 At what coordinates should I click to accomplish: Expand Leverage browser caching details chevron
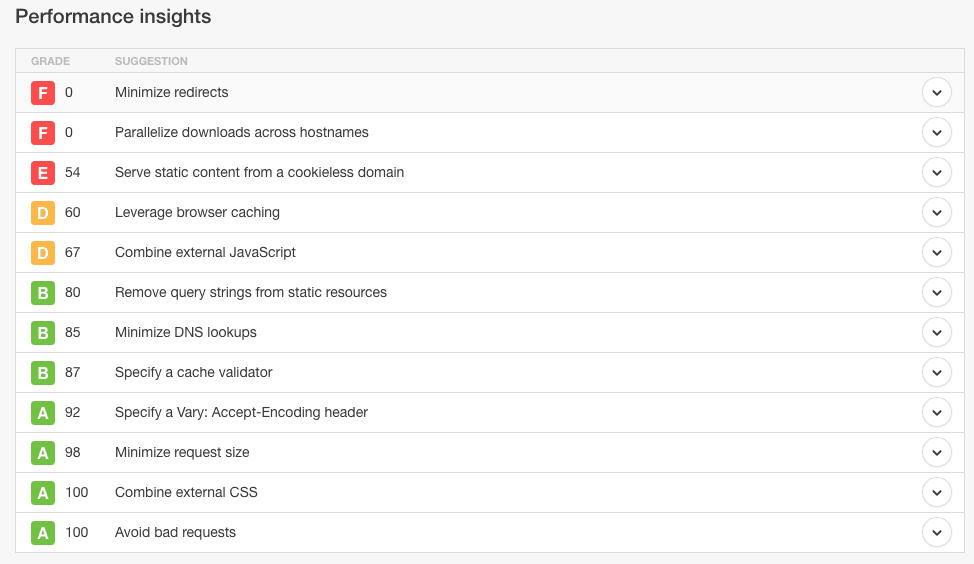936,212
